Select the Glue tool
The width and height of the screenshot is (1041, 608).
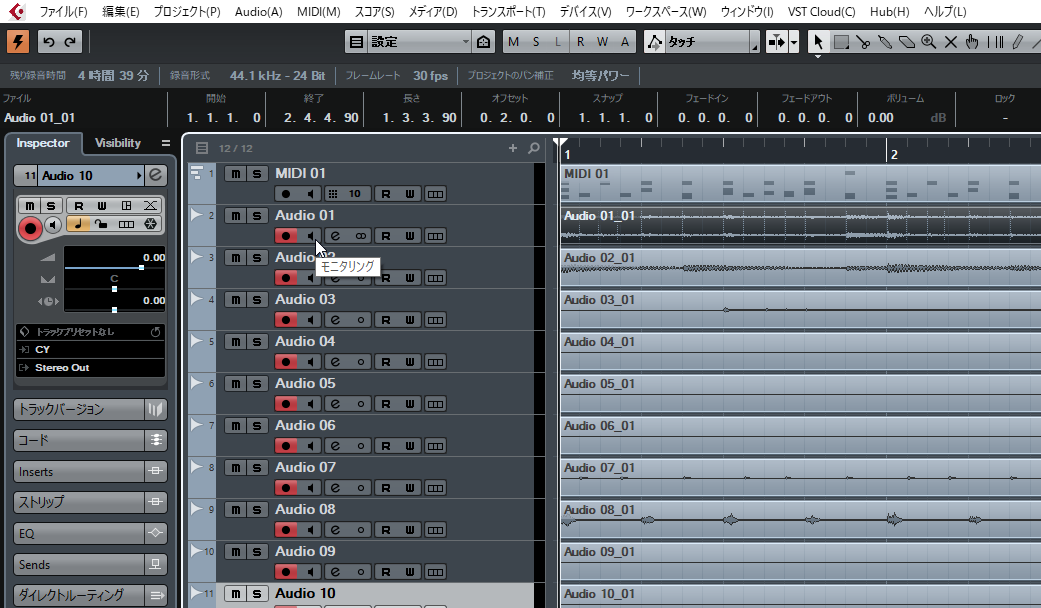click(x=885, y=42)
